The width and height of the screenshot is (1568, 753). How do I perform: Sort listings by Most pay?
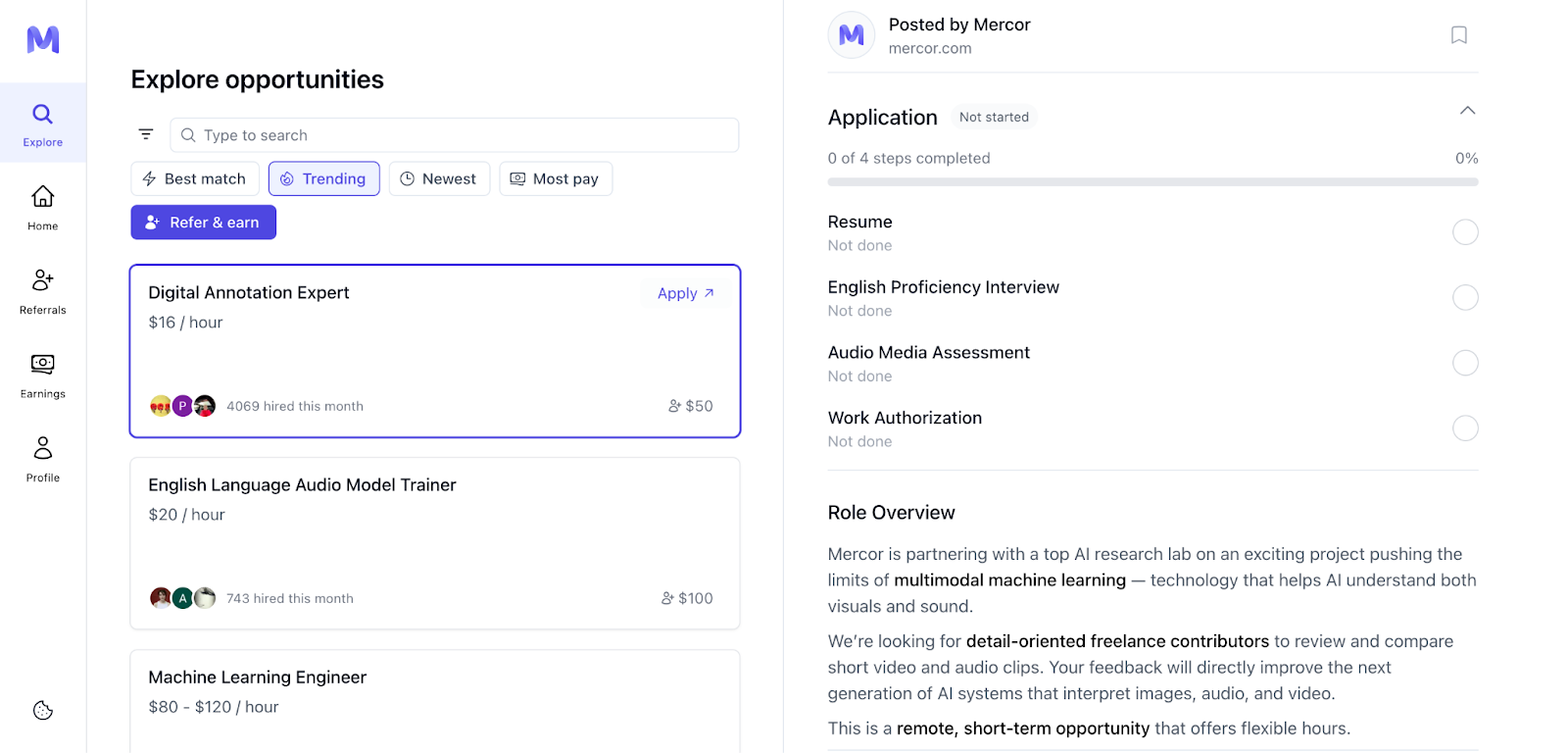coord(556,178)
